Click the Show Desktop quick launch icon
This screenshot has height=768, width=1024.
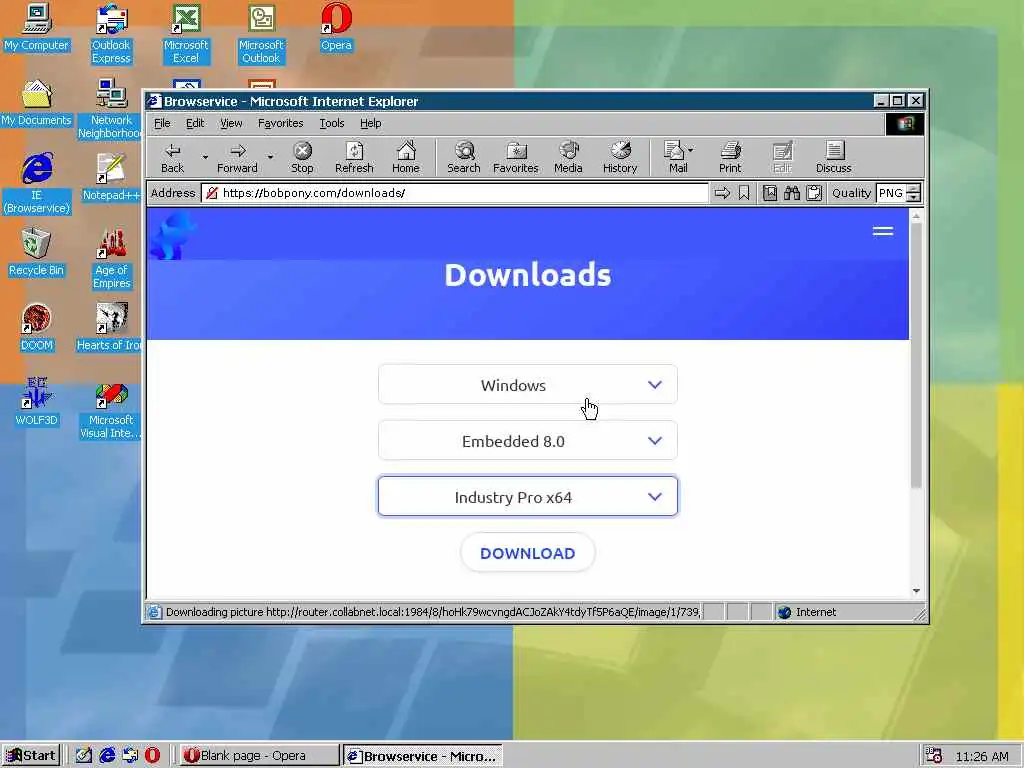(84, 756)
